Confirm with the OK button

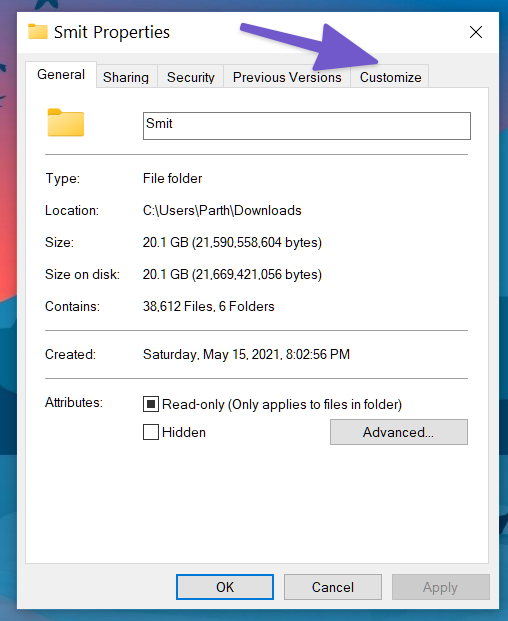[x=225, y=587]
